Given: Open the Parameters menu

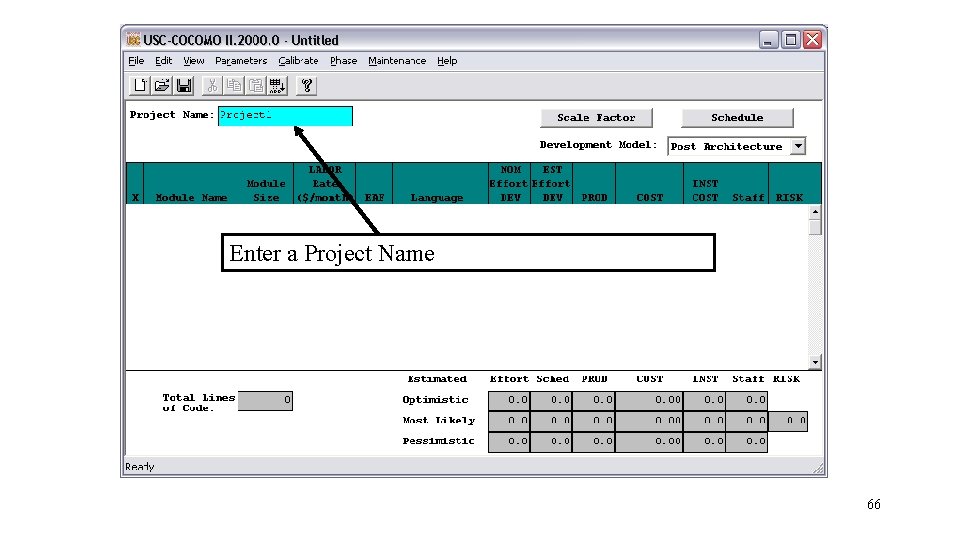Looking at the screenshot, I should point(241,61).
